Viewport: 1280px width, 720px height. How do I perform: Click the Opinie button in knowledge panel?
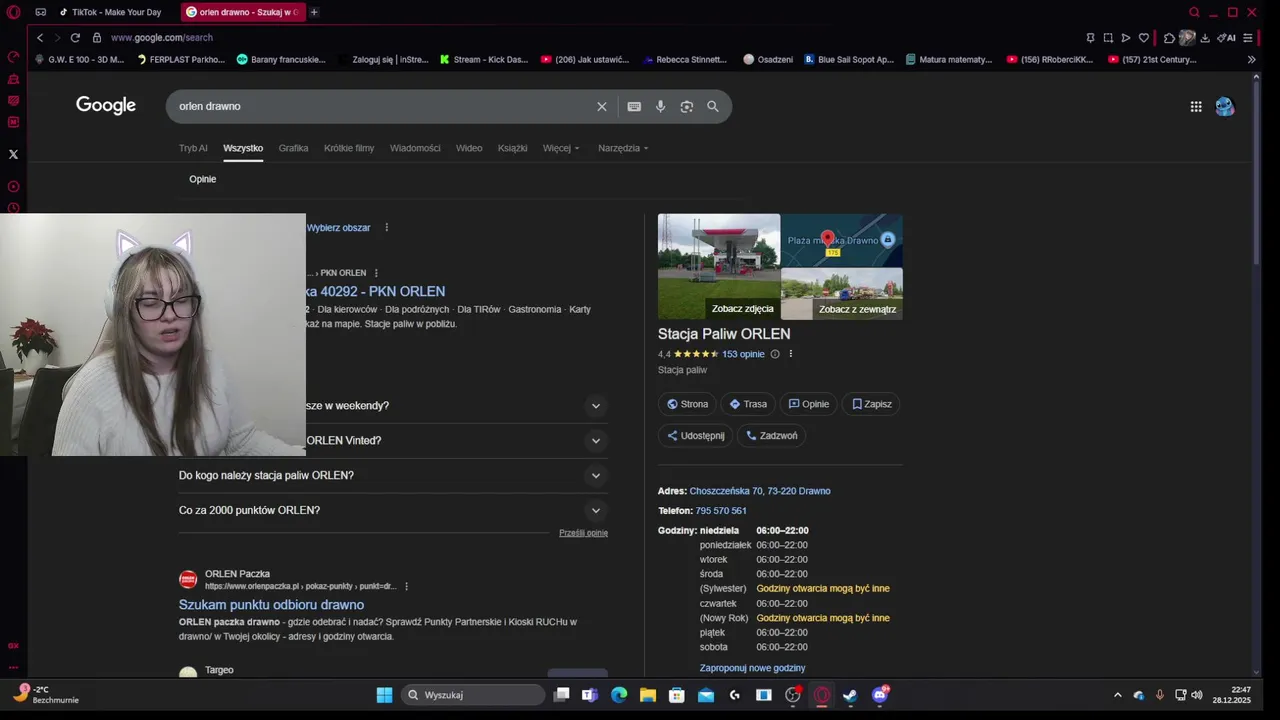click(x=808, y=404)
